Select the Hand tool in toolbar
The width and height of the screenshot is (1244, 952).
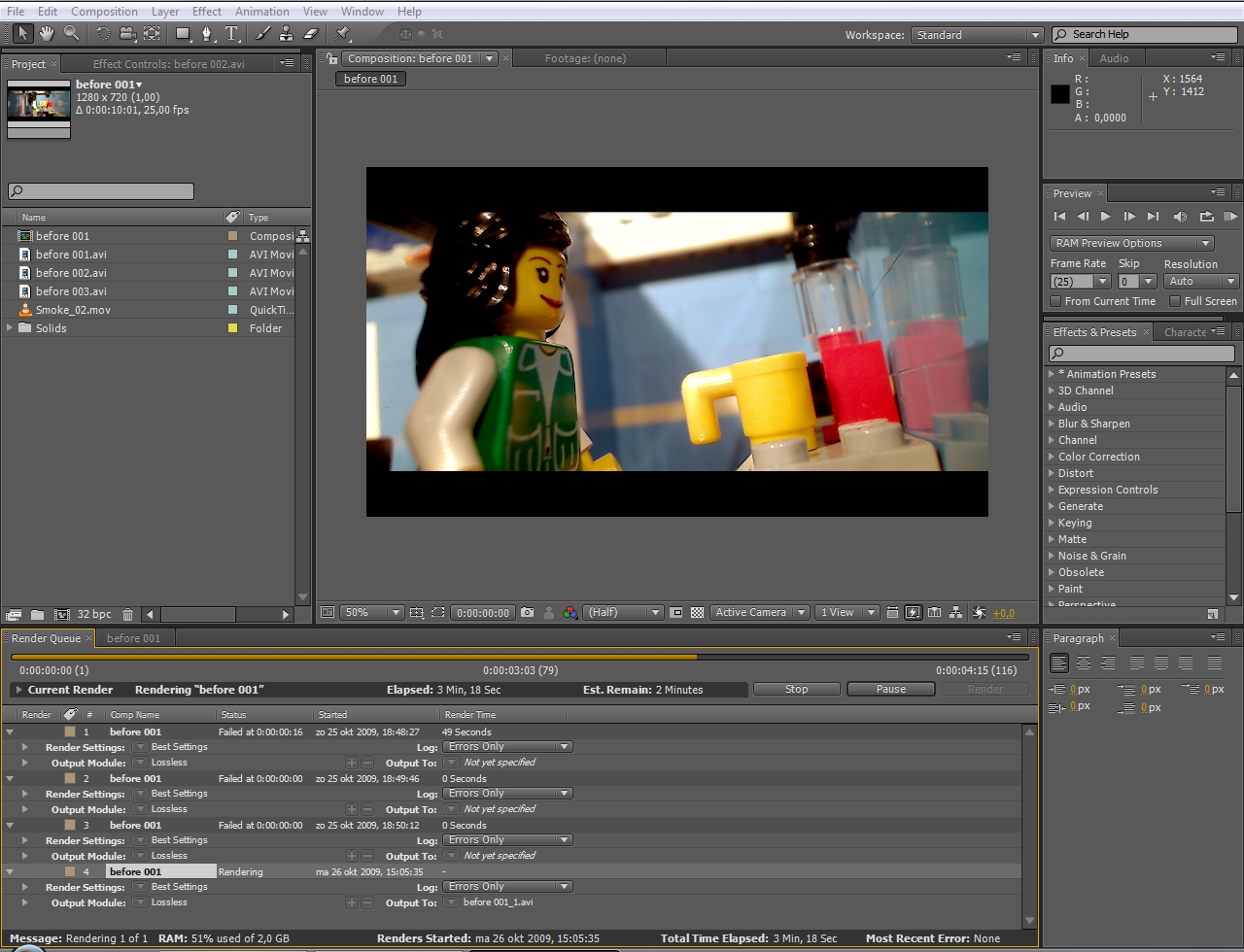(x=47, y=33)
